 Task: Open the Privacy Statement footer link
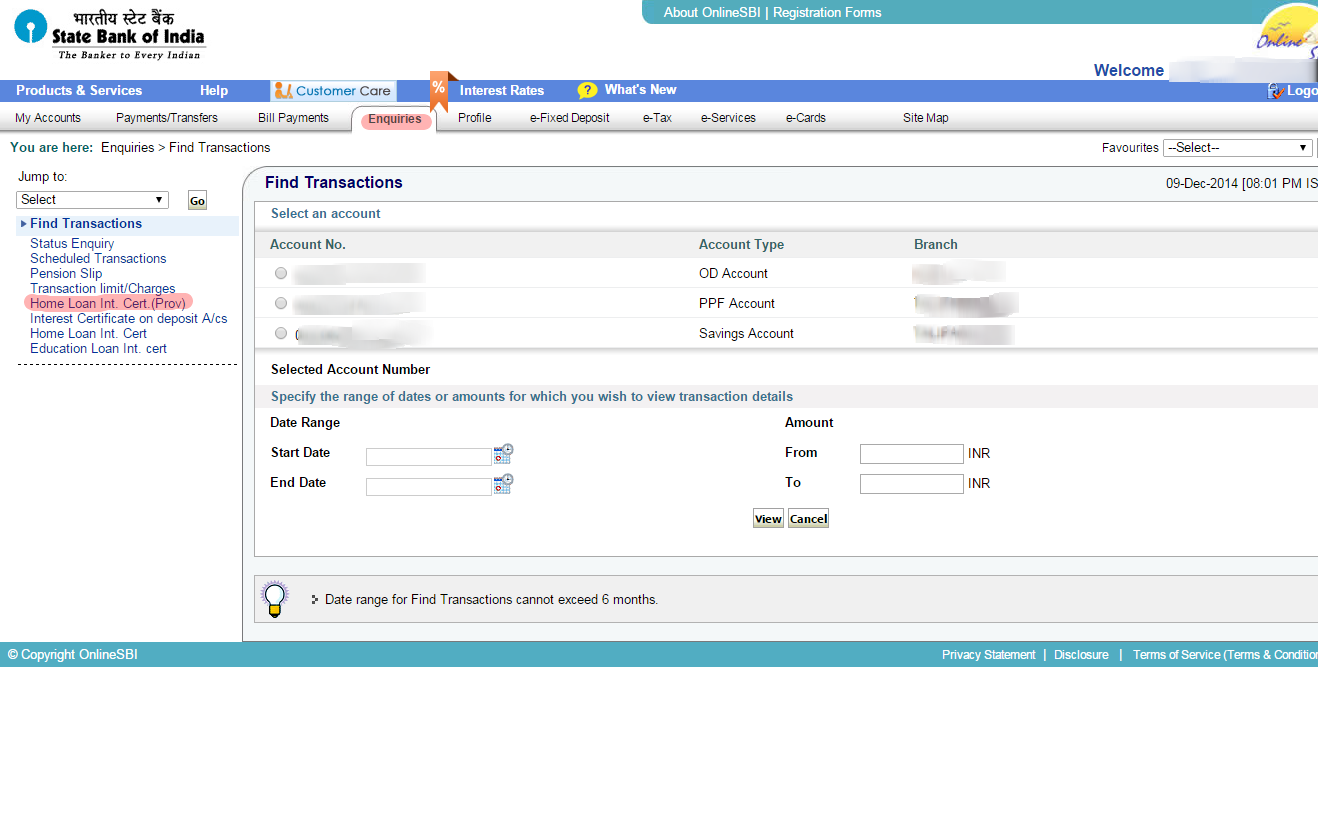[x=989, y=655]
